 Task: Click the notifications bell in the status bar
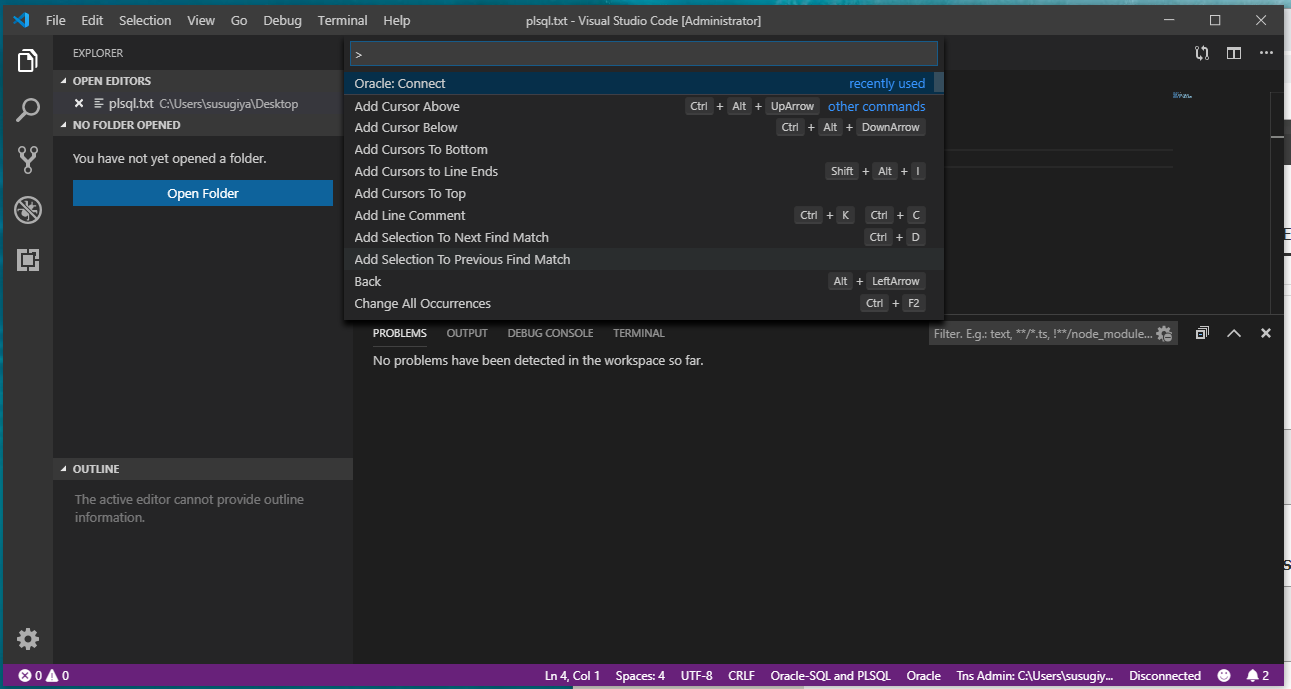[1255, 676]
